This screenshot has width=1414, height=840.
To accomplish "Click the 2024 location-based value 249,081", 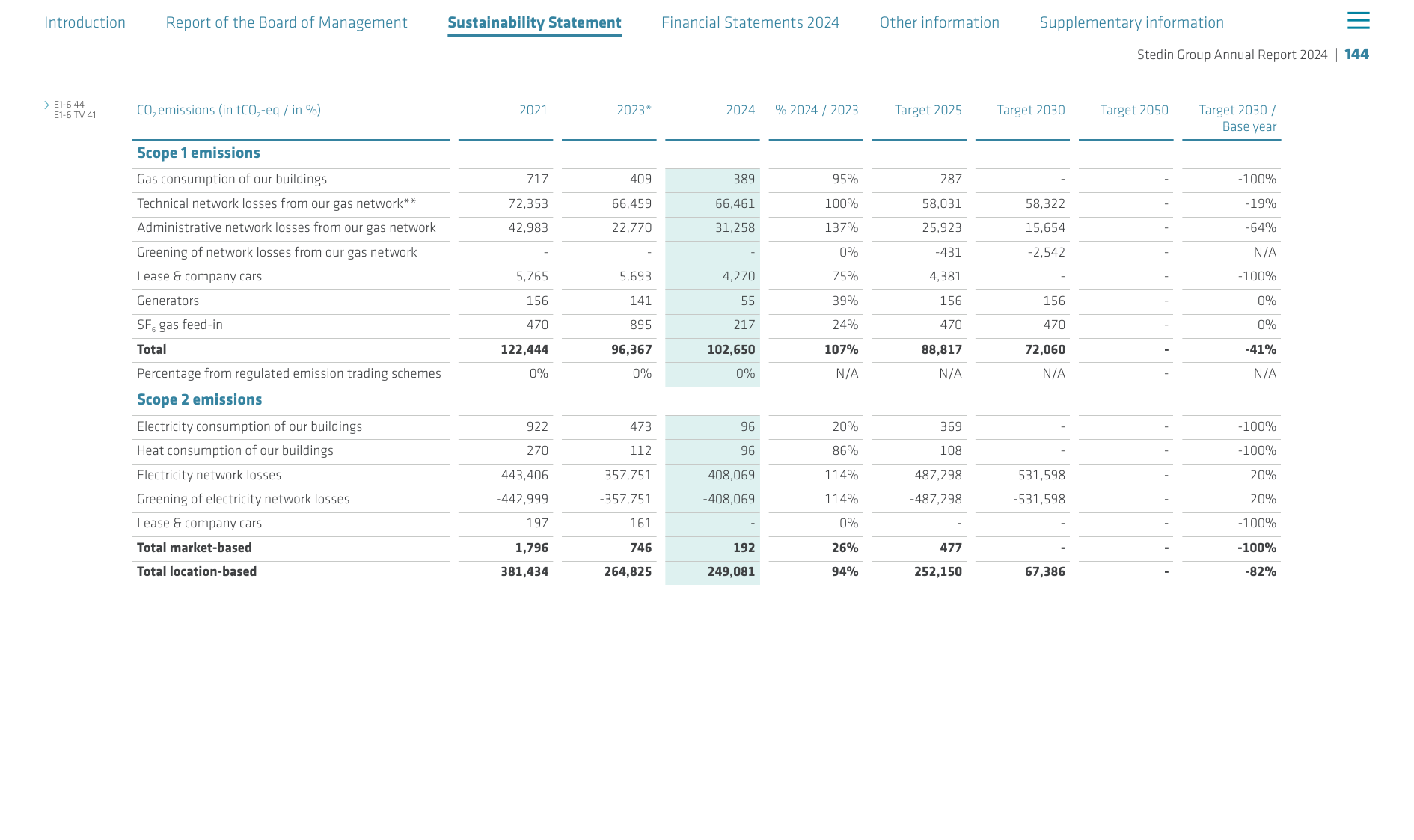I will click(731, 571).
